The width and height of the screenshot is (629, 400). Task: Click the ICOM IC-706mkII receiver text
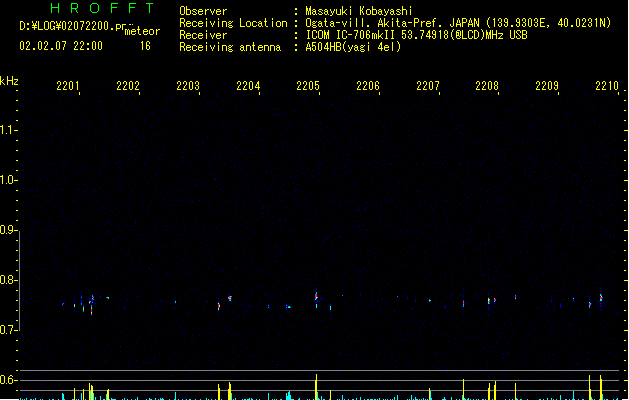point(416,35)
